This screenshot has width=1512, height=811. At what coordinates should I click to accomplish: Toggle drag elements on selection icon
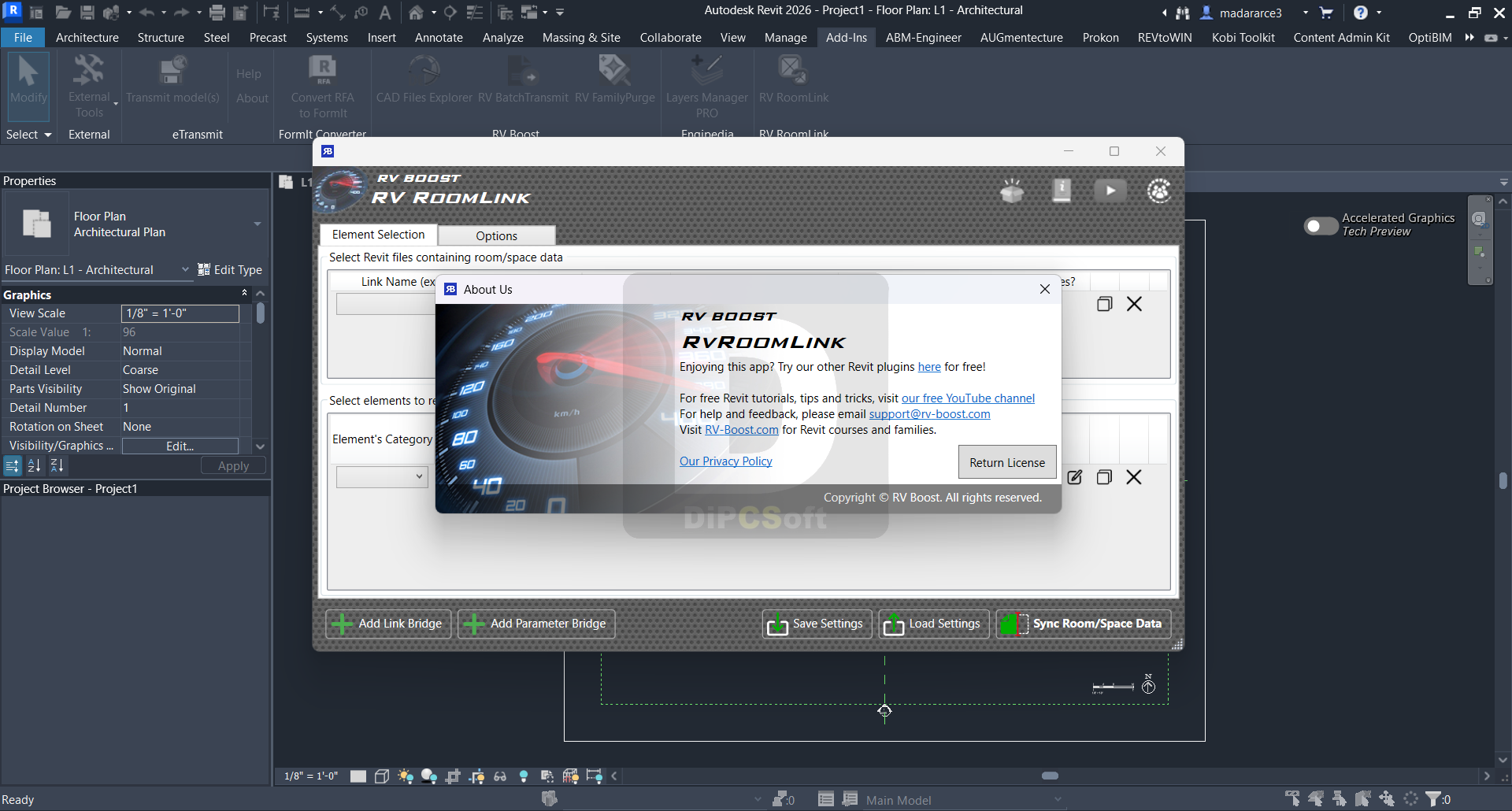click(x=1387, y=799)
